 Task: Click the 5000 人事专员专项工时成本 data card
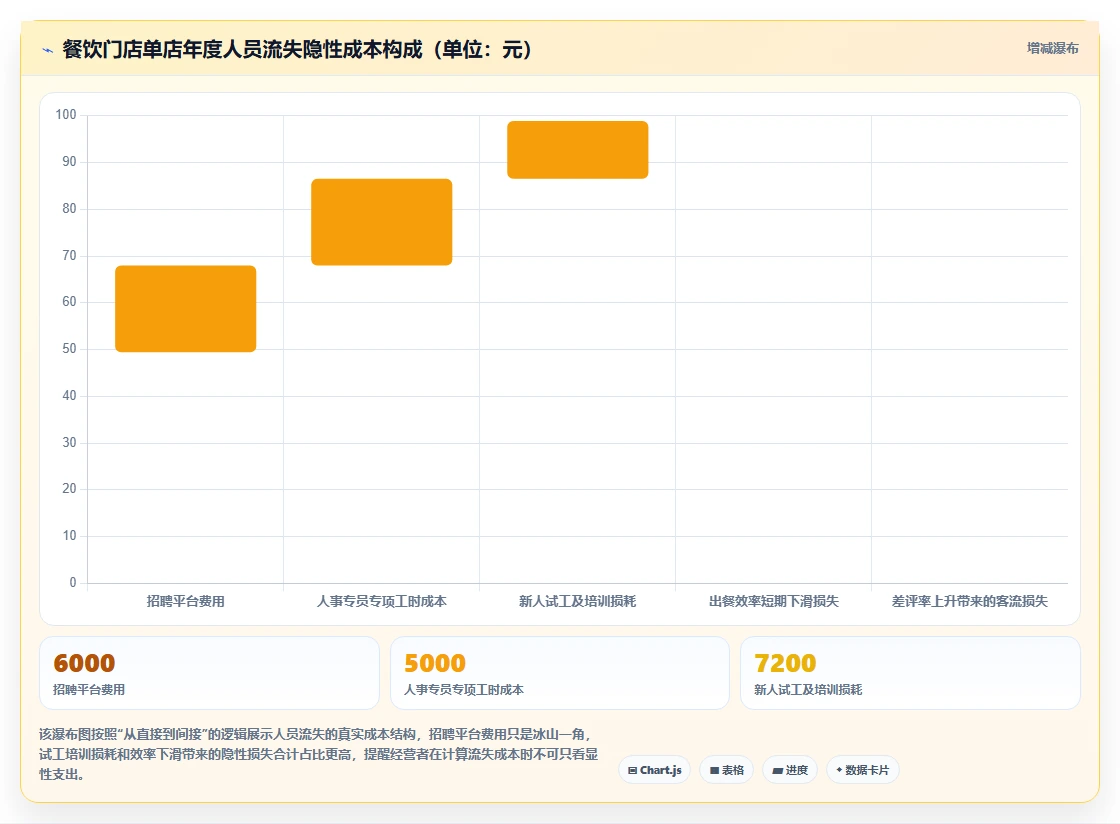click(x=560, y=673)
